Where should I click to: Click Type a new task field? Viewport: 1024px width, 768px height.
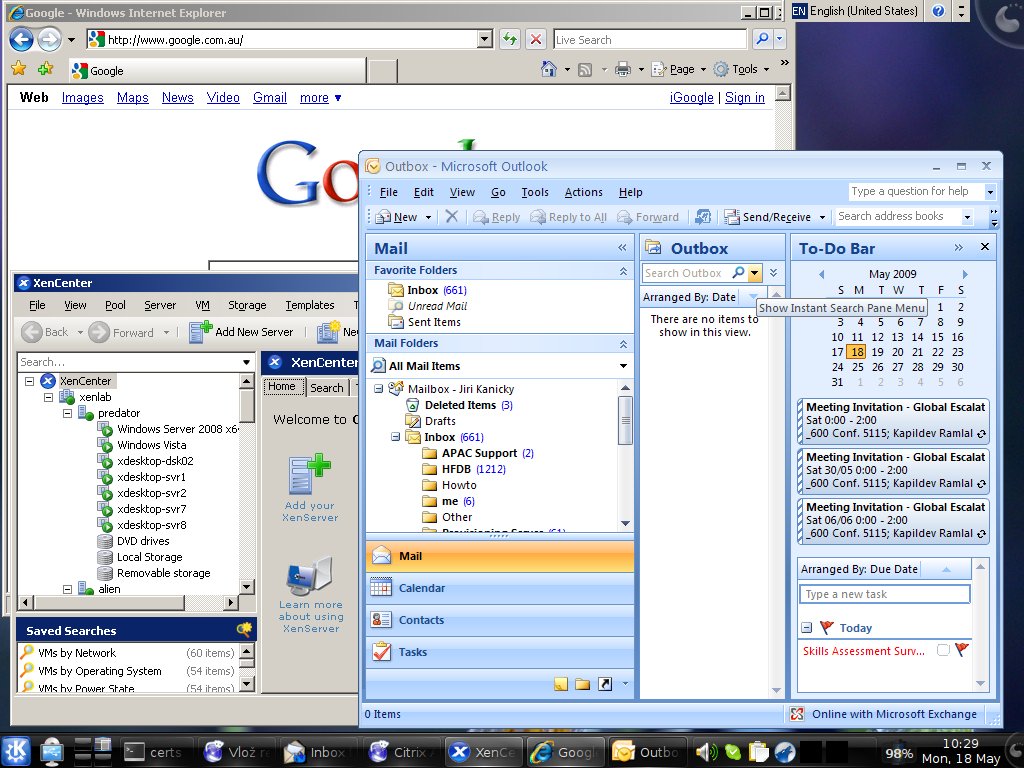(x=884, y=594)
